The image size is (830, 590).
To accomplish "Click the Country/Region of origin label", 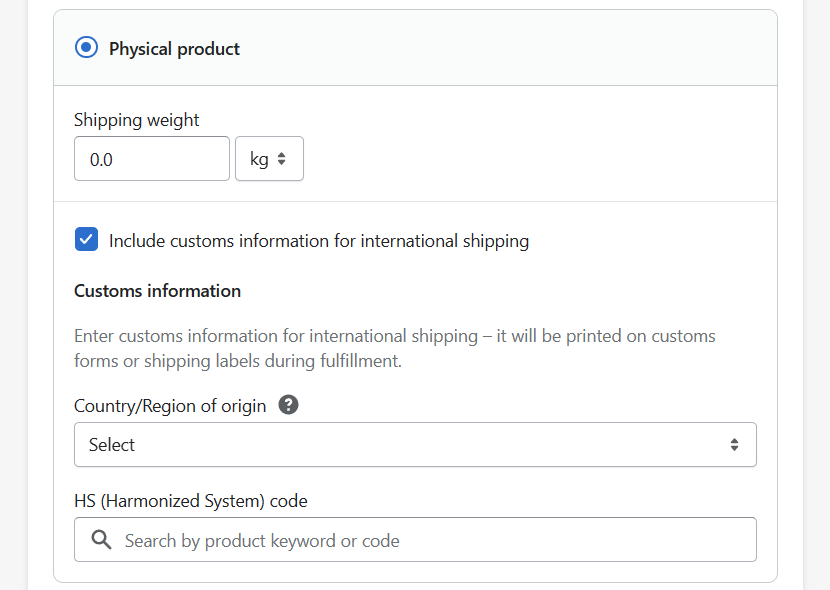I will tap(170, 406).
